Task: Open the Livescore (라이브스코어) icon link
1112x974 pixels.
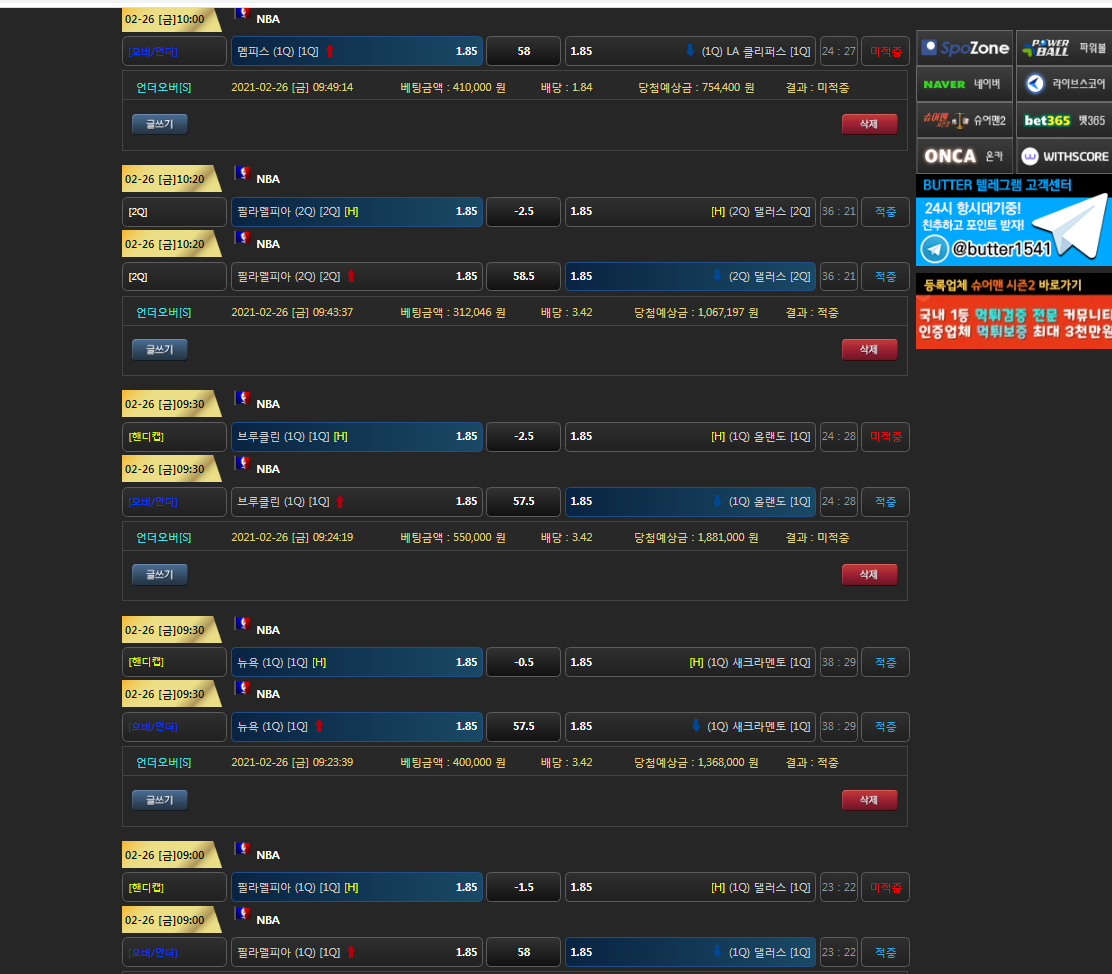Action: click(1064, 85)
